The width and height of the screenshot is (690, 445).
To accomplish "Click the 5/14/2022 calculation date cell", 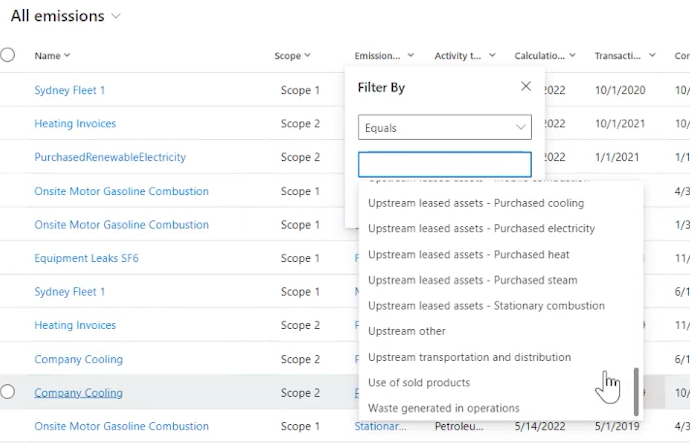I will [x=540, y=427].
